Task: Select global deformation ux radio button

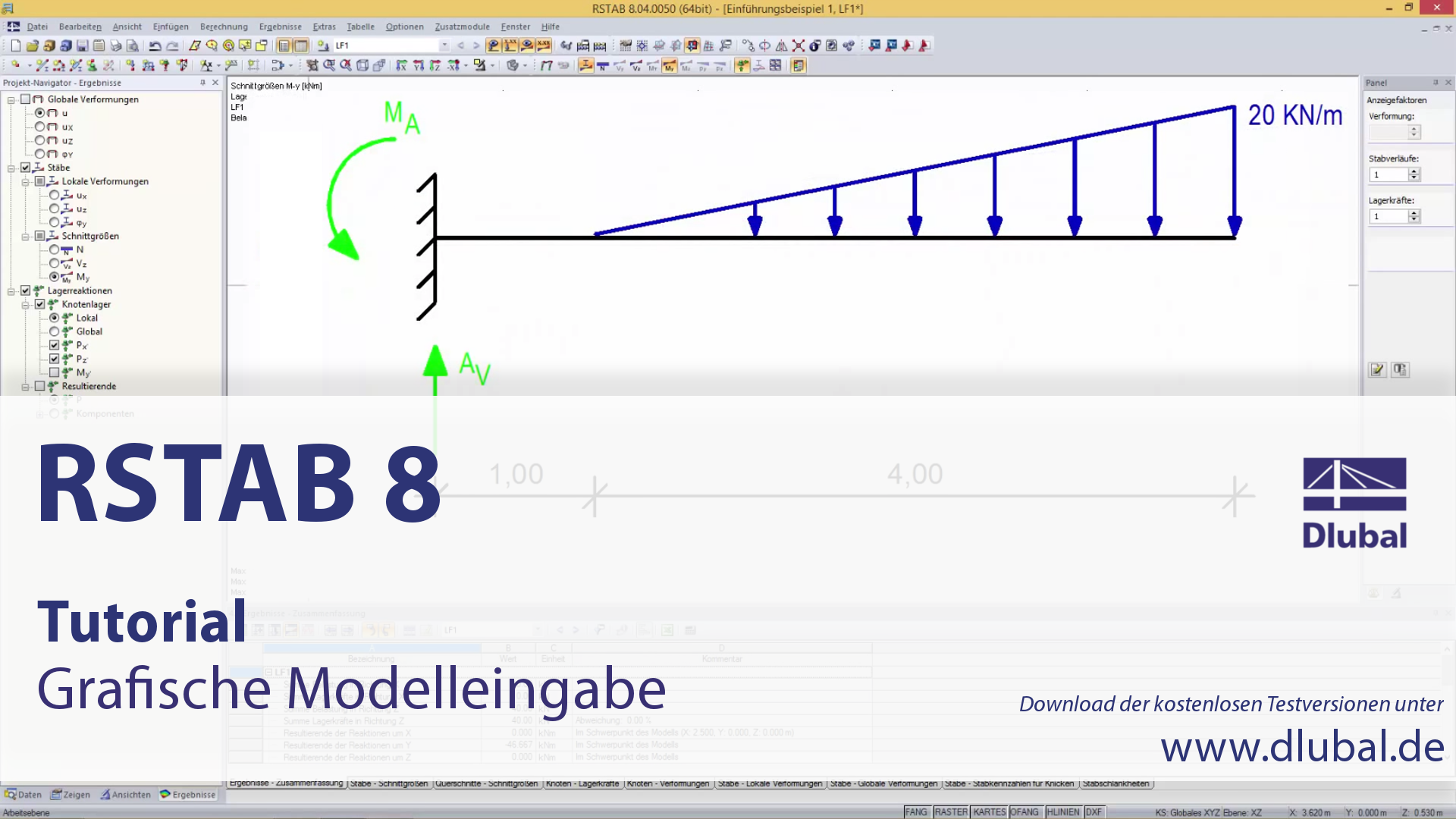Action: (40, 127)
